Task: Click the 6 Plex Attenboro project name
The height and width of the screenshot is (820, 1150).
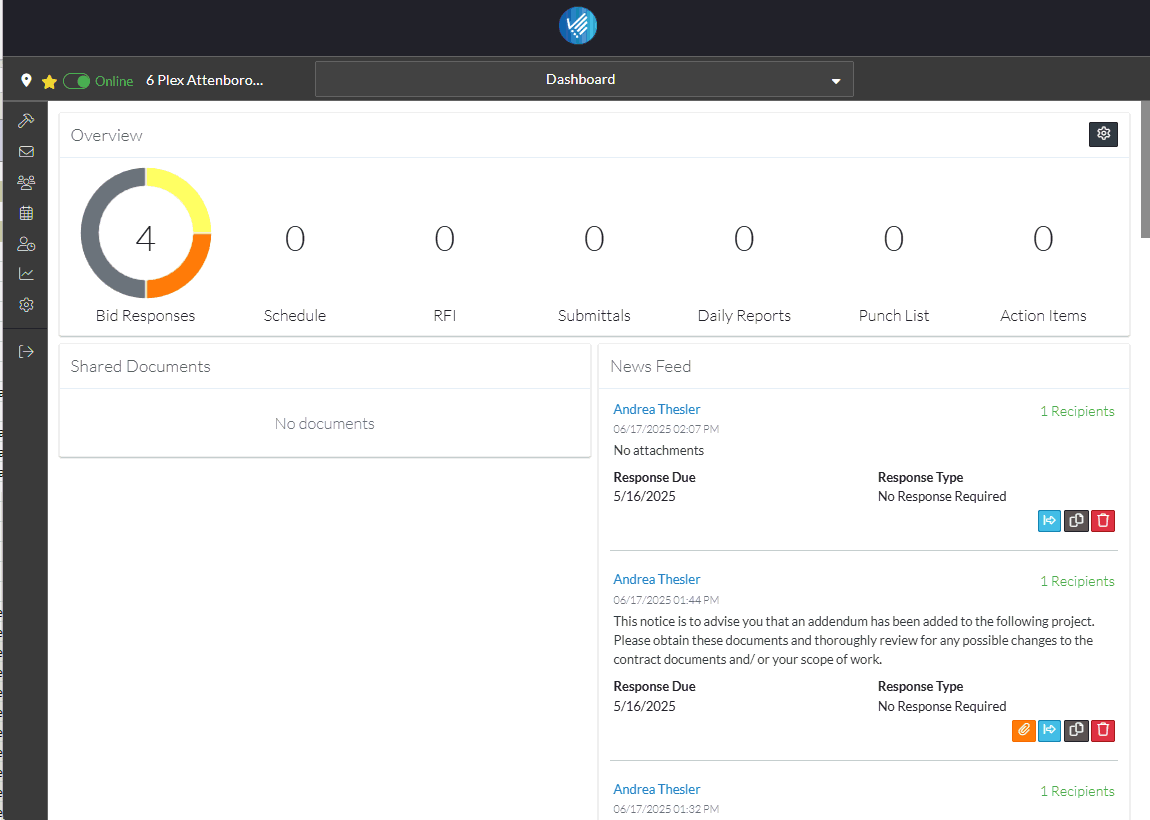Action: click(x=205, y=80)
